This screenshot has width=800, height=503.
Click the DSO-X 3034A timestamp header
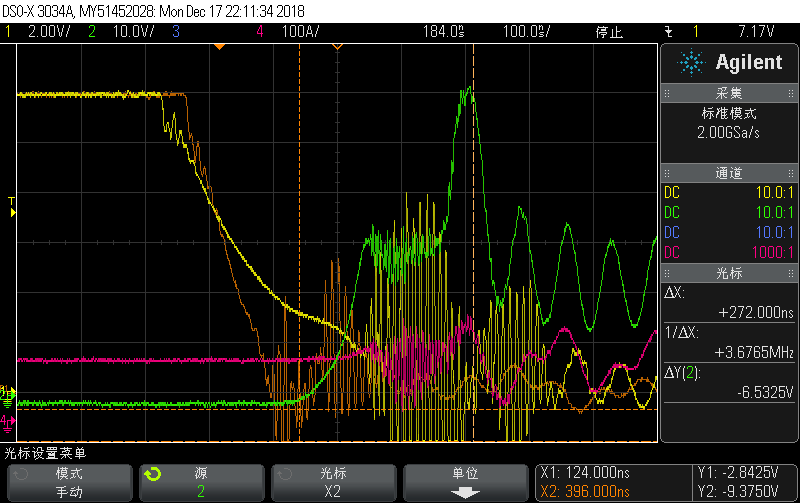154,11
